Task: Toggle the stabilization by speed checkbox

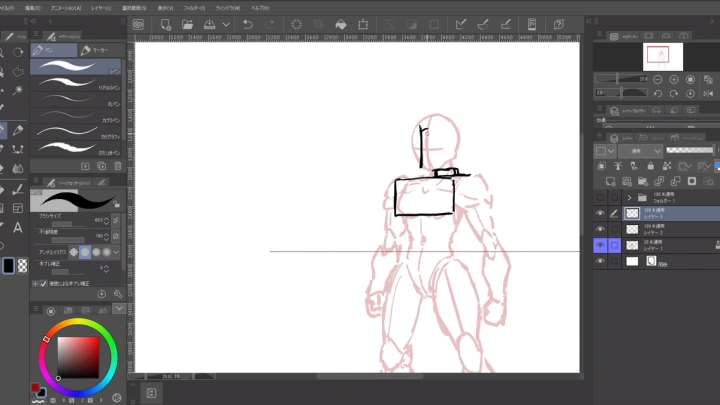Action: (44, 284)
